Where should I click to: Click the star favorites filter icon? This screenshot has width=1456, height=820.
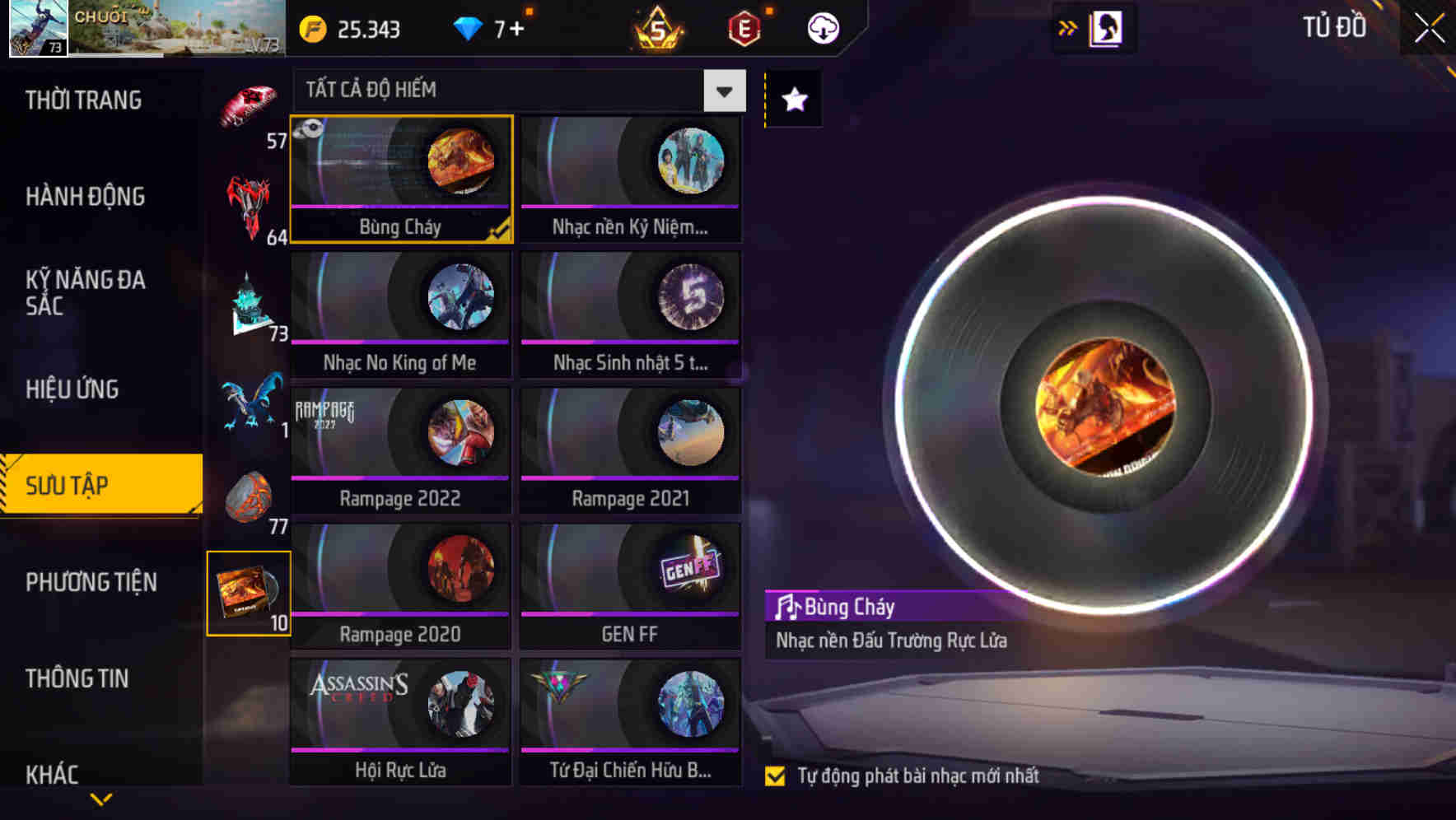pos(794,100)
